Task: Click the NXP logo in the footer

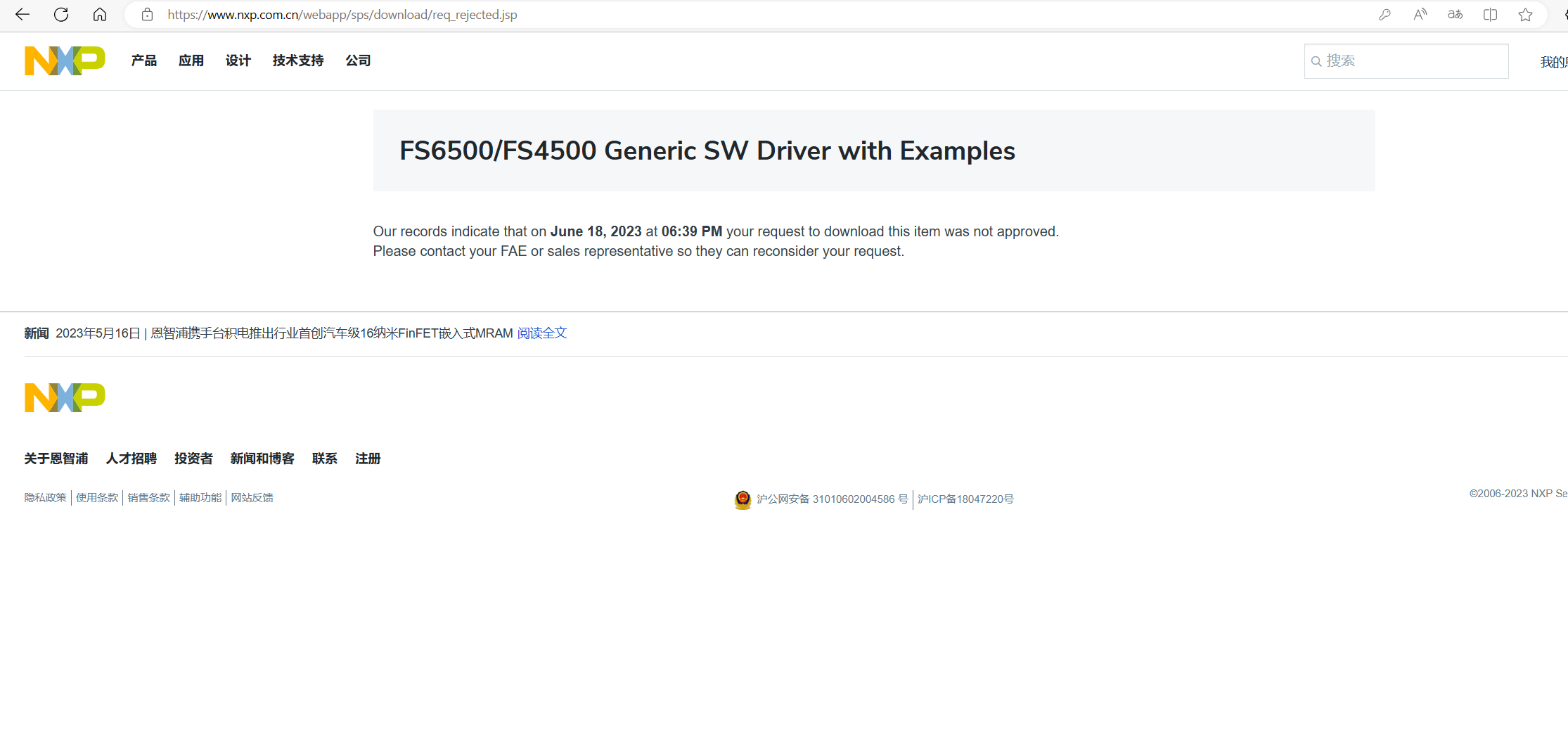Action: (x=64, y=397)
